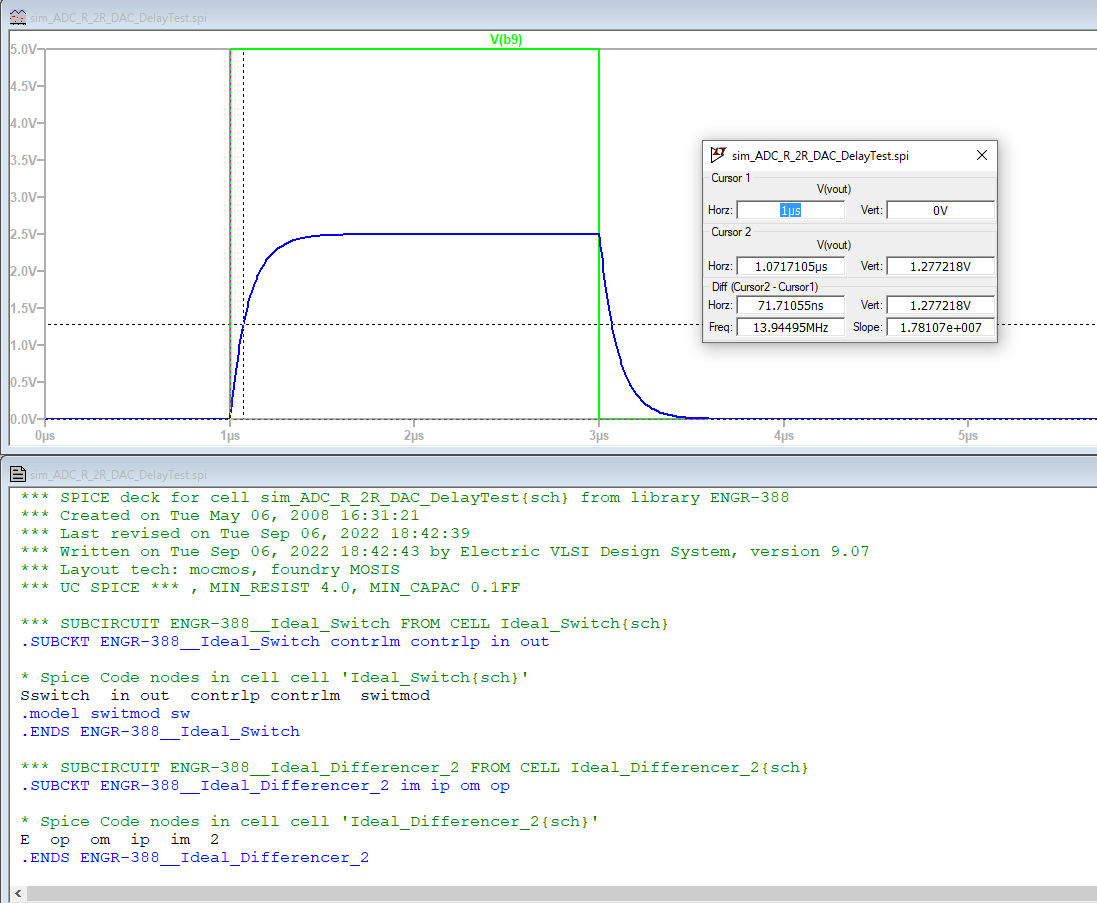Click the 3µs time axis label

coord(599,436)
